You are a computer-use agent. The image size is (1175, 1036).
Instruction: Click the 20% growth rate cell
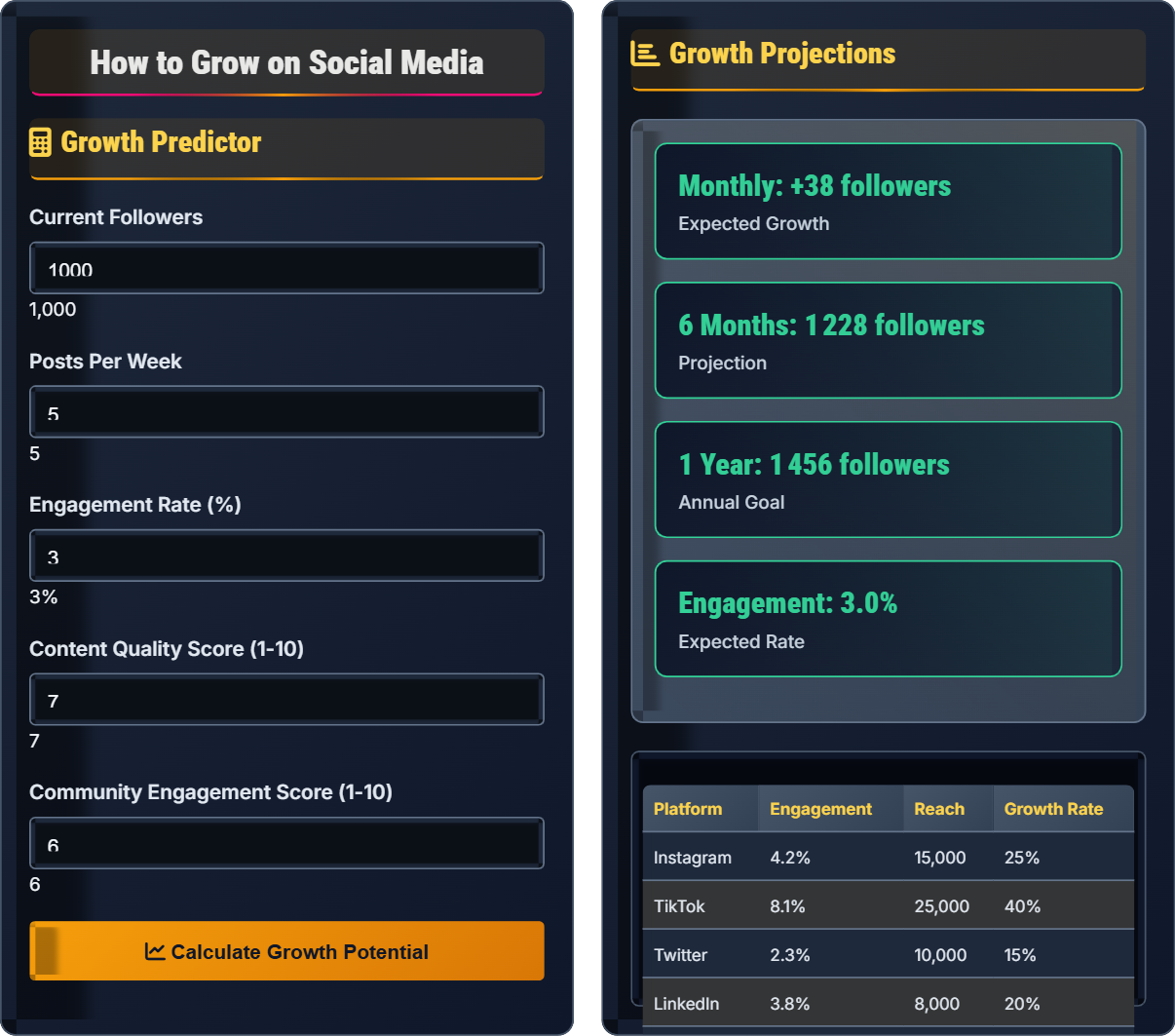1022,1004
